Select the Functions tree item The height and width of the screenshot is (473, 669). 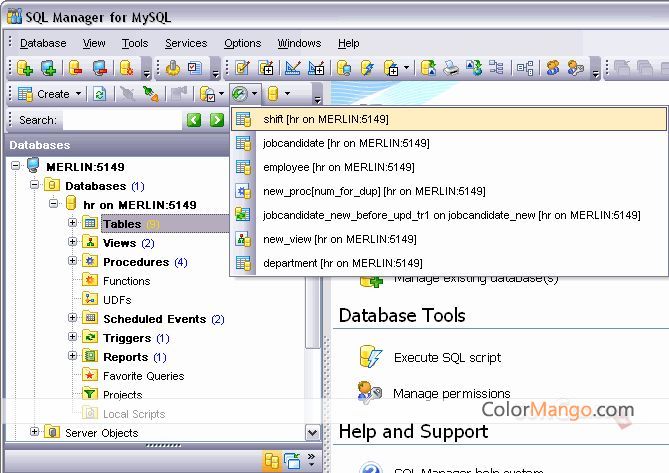point(127,281)
